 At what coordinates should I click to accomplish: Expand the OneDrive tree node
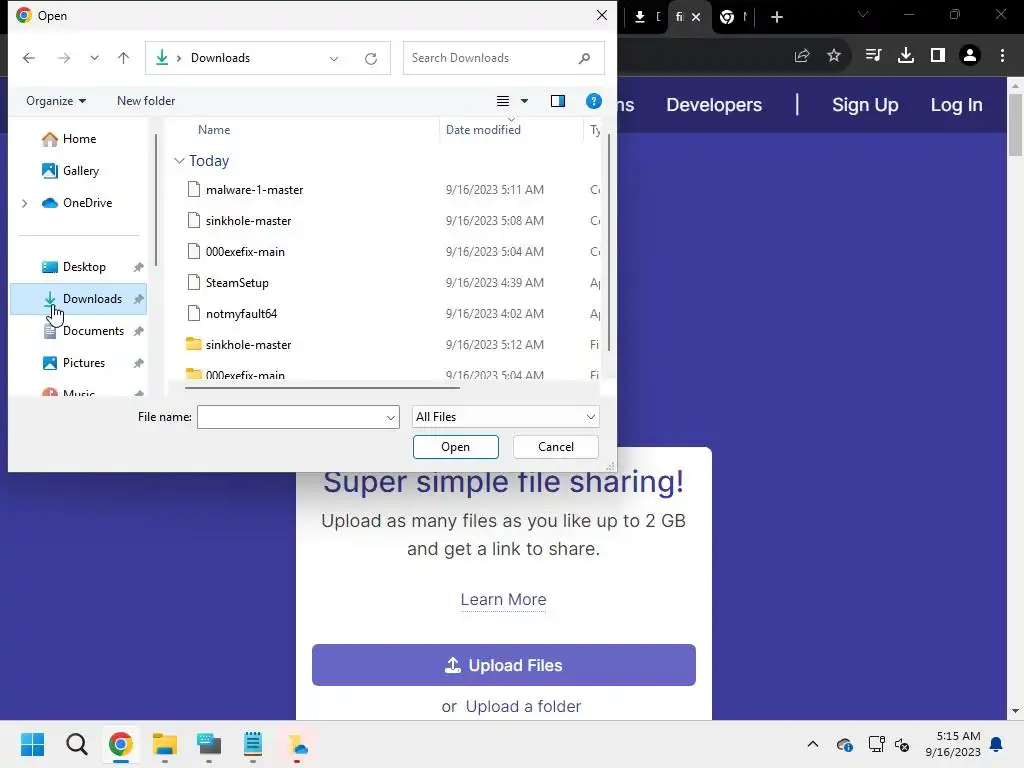click(x=24, y=203)
